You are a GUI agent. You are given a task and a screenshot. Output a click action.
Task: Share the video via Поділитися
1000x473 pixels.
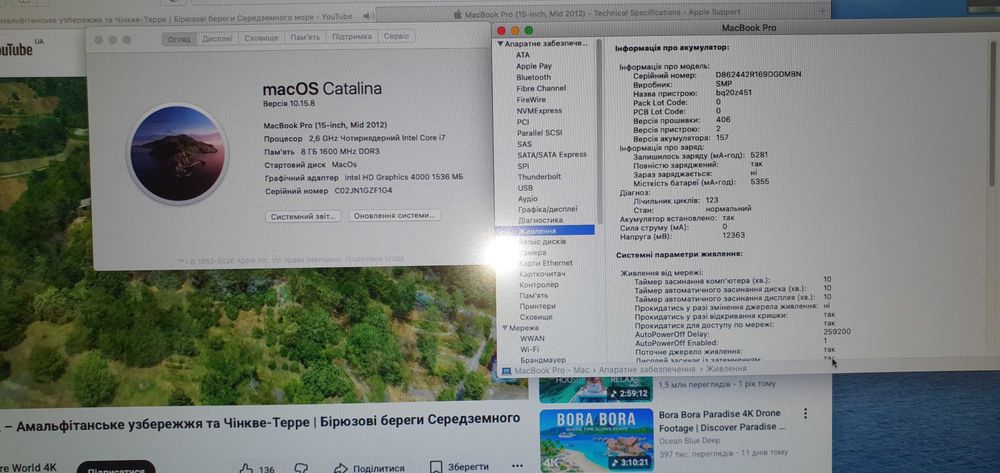pyautogui.click(x=369, y=468)
